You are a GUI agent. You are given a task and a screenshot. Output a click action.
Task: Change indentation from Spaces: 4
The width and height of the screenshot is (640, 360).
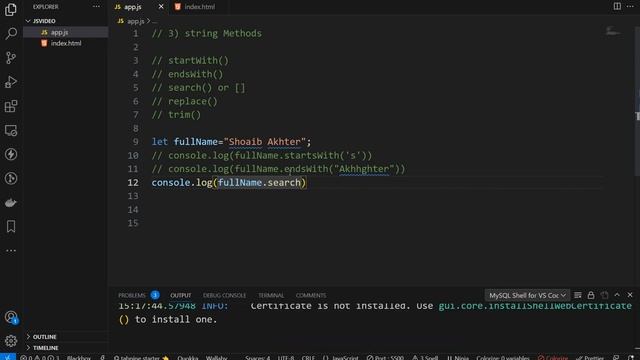coord(258,358)
